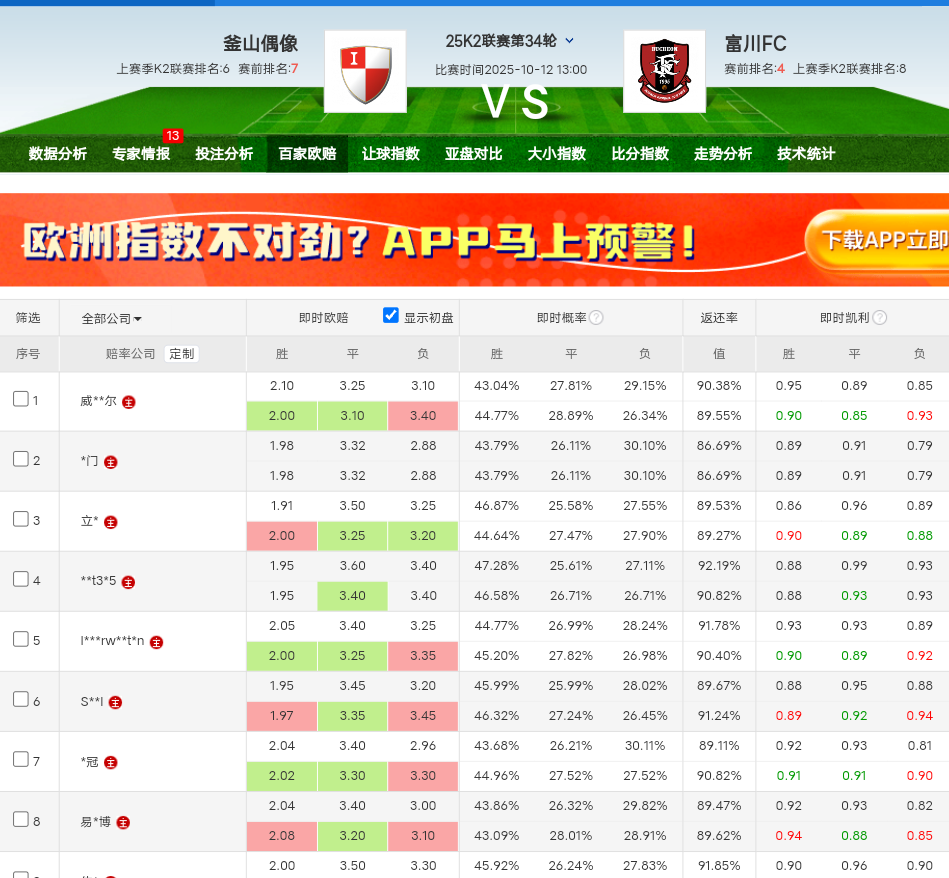Screen dimensions: 949x878
Task: Click the red 主 icon next to 威**尔
Action: tap(129, 402)
